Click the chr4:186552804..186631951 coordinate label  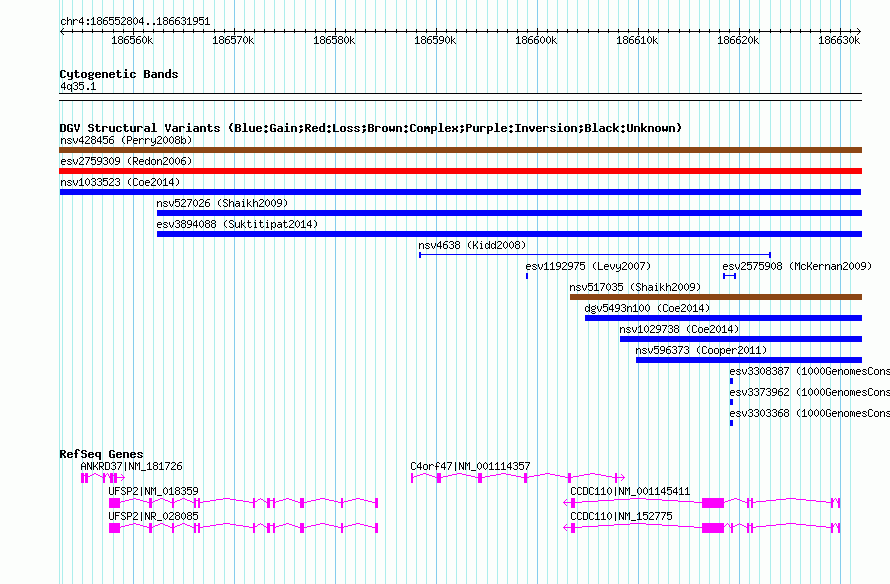(135, 21)
